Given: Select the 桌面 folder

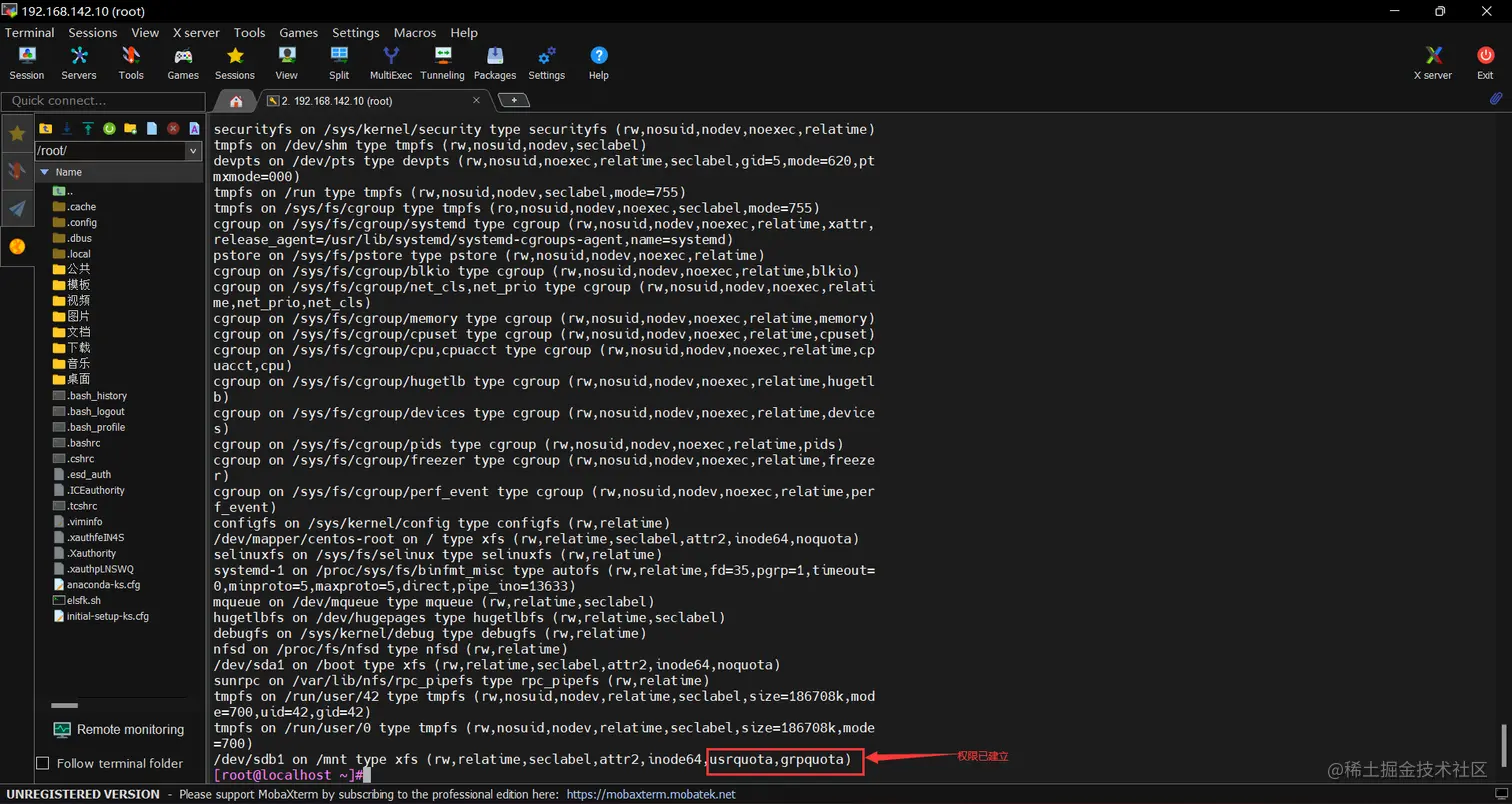Looking at the screenshot, I should point(72,379).
